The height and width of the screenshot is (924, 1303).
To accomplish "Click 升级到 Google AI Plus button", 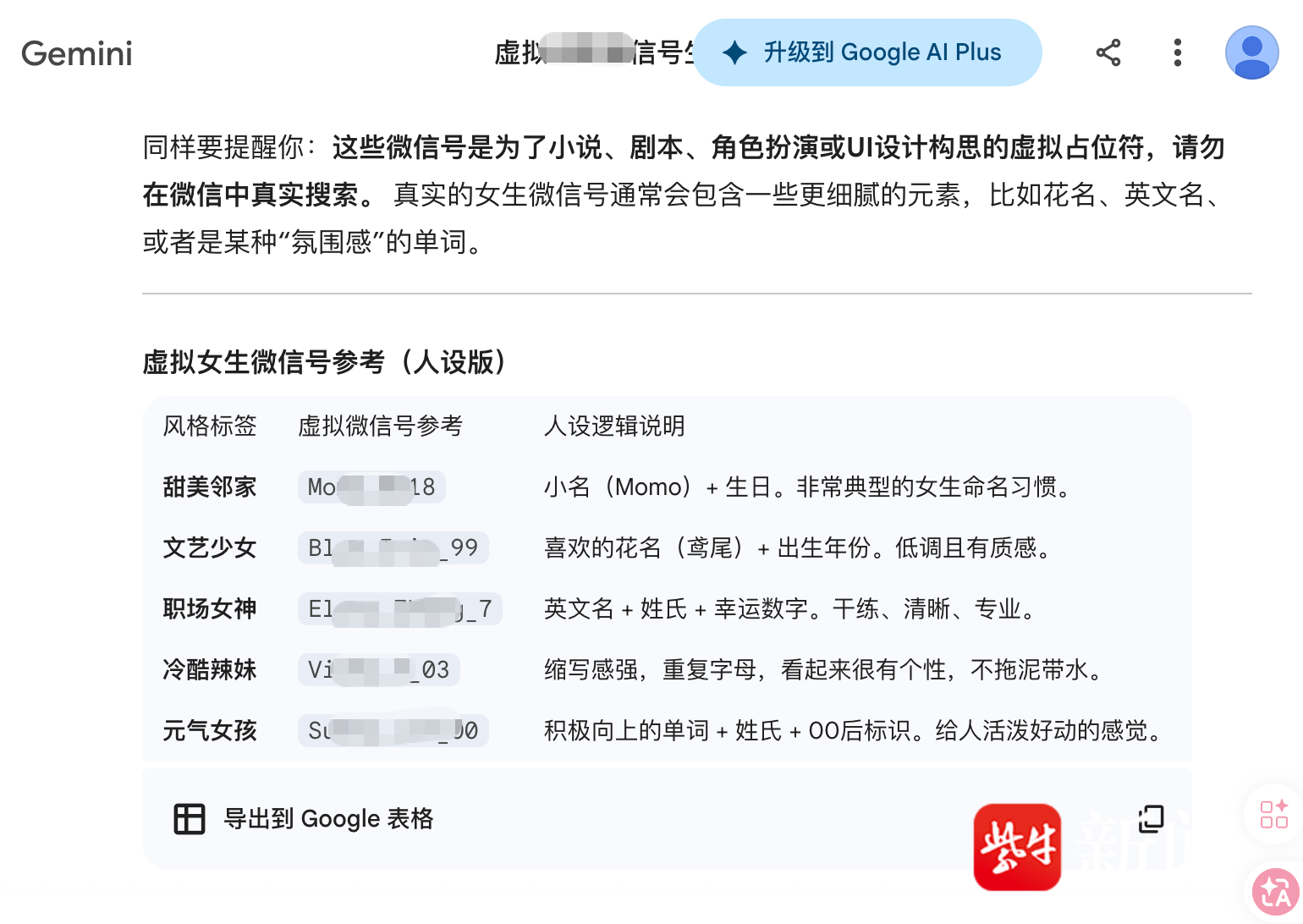I will 867,52.
